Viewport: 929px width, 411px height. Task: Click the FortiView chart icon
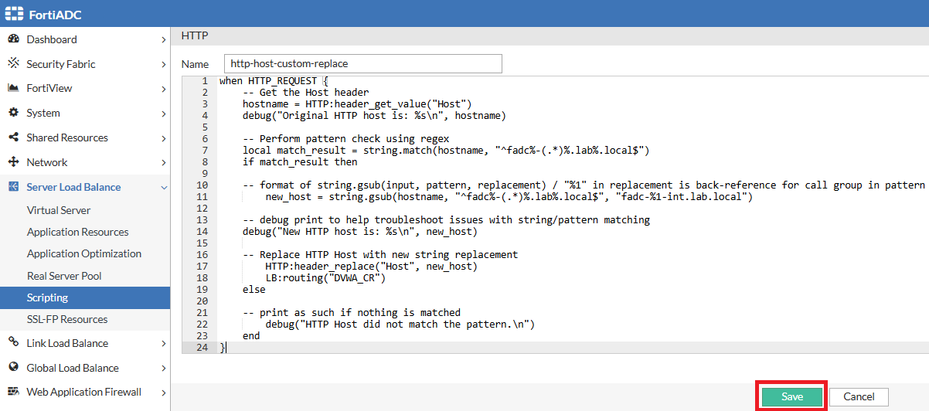(14, 88)
